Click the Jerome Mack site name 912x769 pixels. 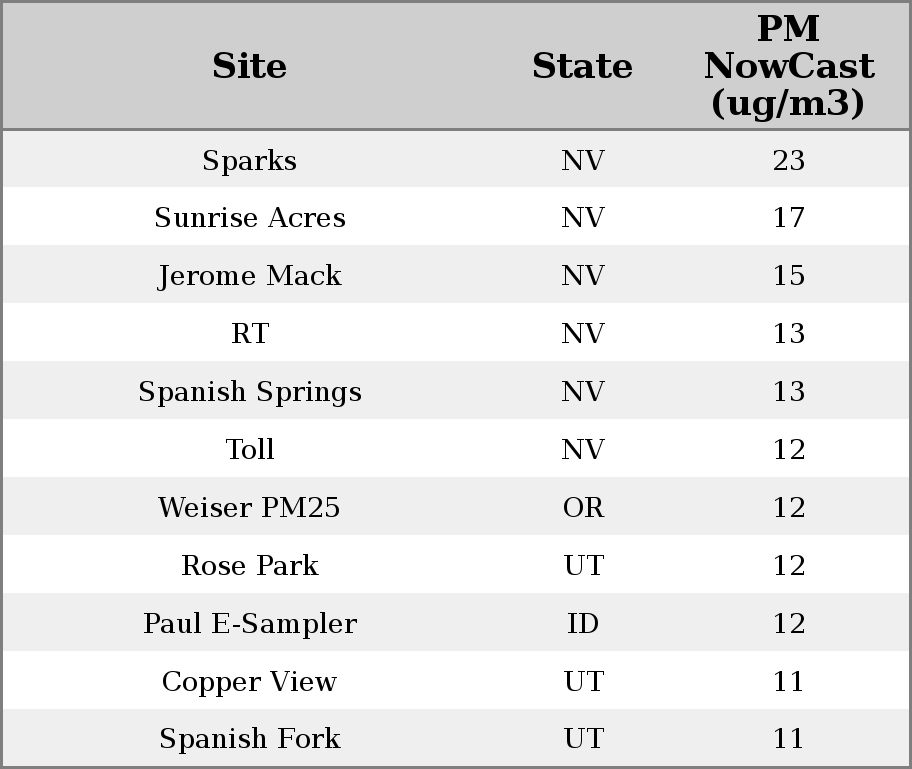click(249, 276)
